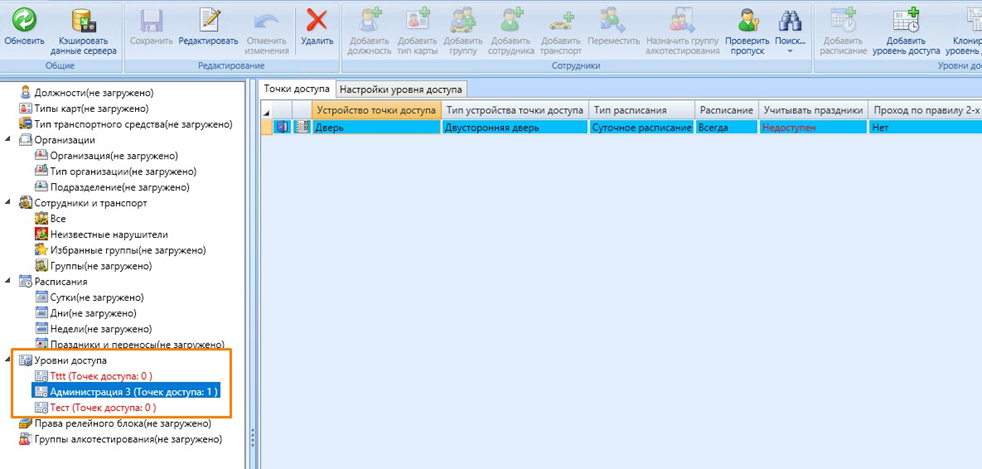
Task: Click the green Обновить refresh icon
Action: 23,19
